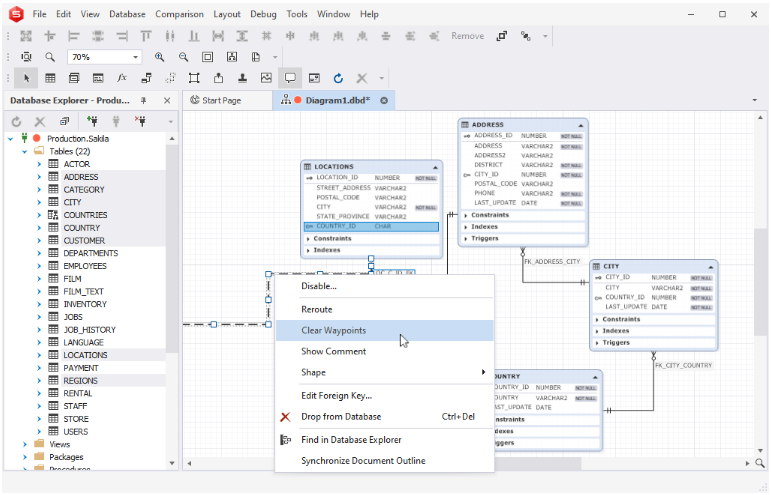This screenshot has width=771, height=495.
Task: Click refresh icon in Database Explorer
Action: point(16,121)
